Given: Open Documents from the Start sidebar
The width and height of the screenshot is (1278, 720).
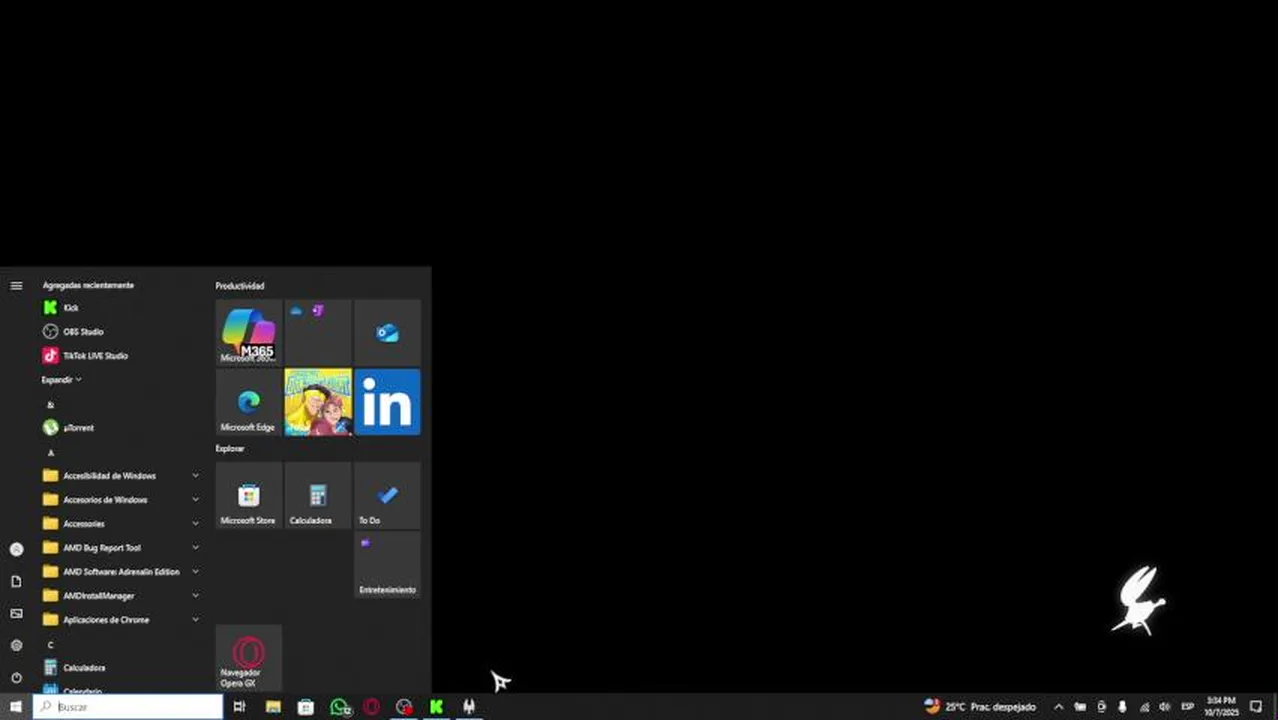Looking at the screenshot, I should [16, 581].
